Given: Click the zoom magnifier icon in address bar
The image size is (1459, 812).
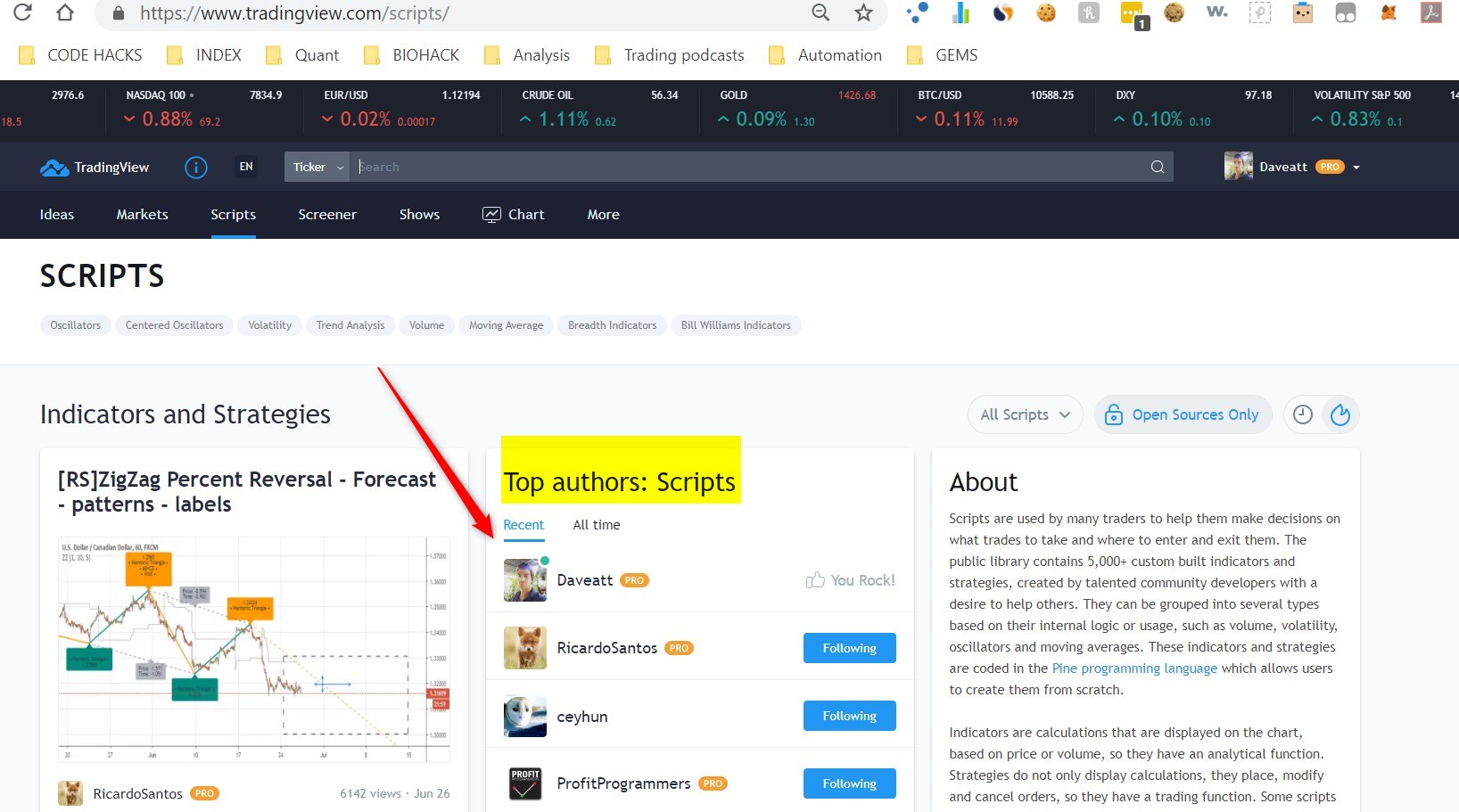Looking at the screenshot, I should point(820,12).
